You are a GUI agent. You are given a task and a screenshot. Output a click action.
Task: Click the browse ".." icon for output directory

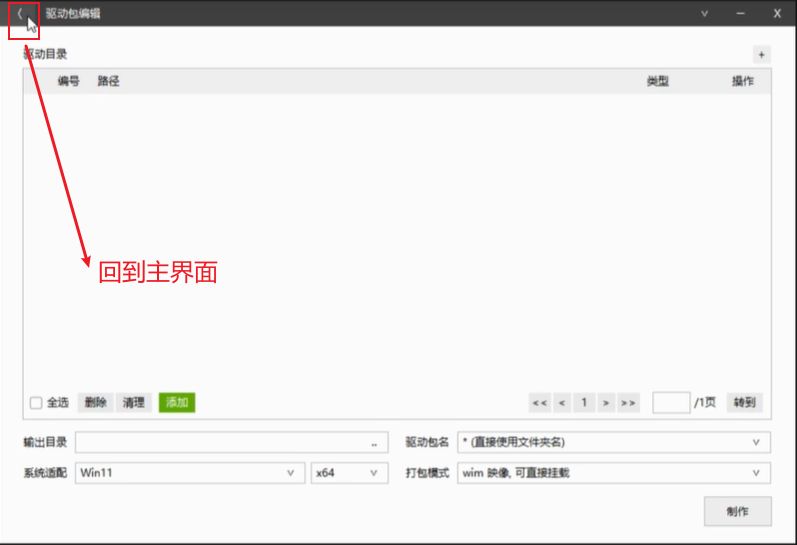pyautogui.click(x=374, y=443)
